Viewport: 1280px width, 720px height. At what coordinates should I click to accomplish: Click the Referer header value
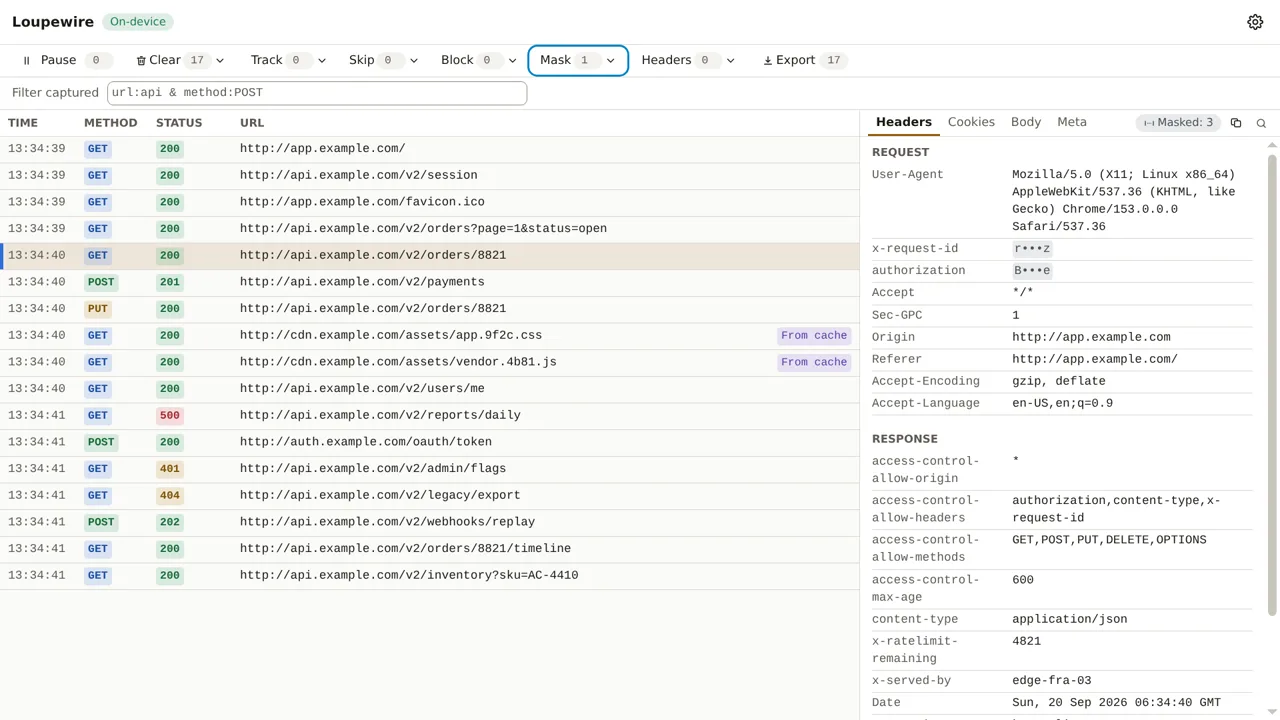pyautogui.click(x=1095, y=360)
